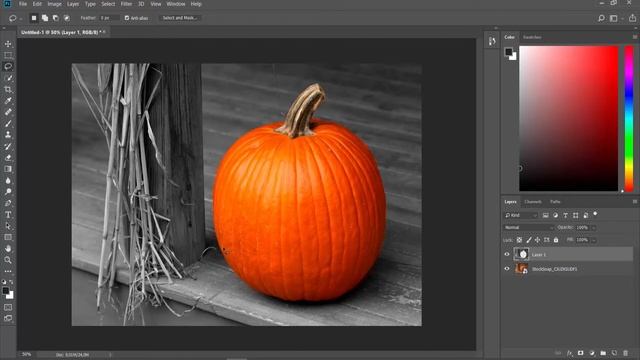Open the layer filter Kind dropdown

click(x=521, y=215)
